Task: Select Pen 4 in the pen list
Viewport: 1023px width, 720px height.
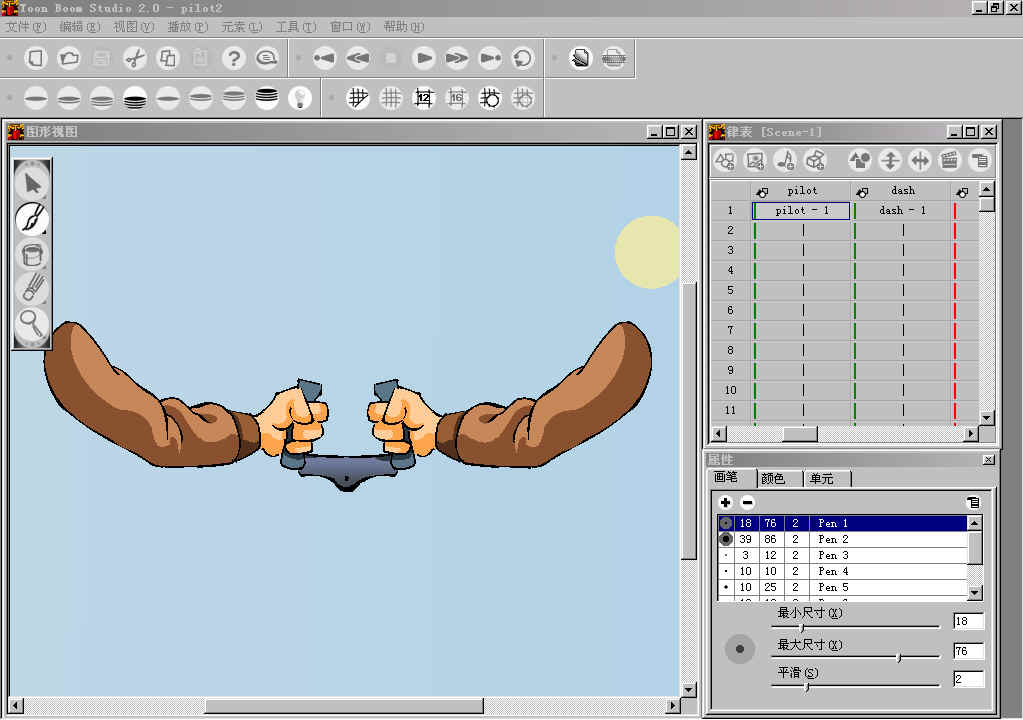Action: pos(842,571)
